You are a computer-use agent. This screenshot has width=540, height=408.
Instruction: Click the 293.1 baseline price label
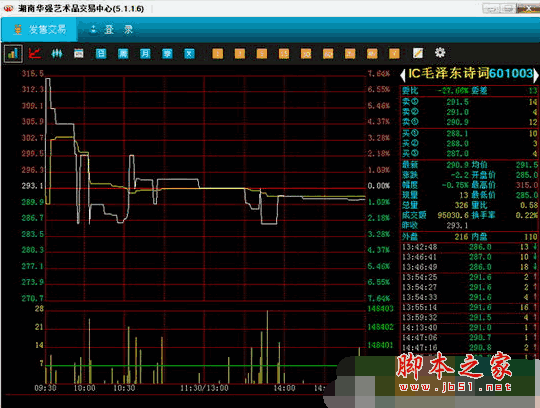tap(33, 186)
